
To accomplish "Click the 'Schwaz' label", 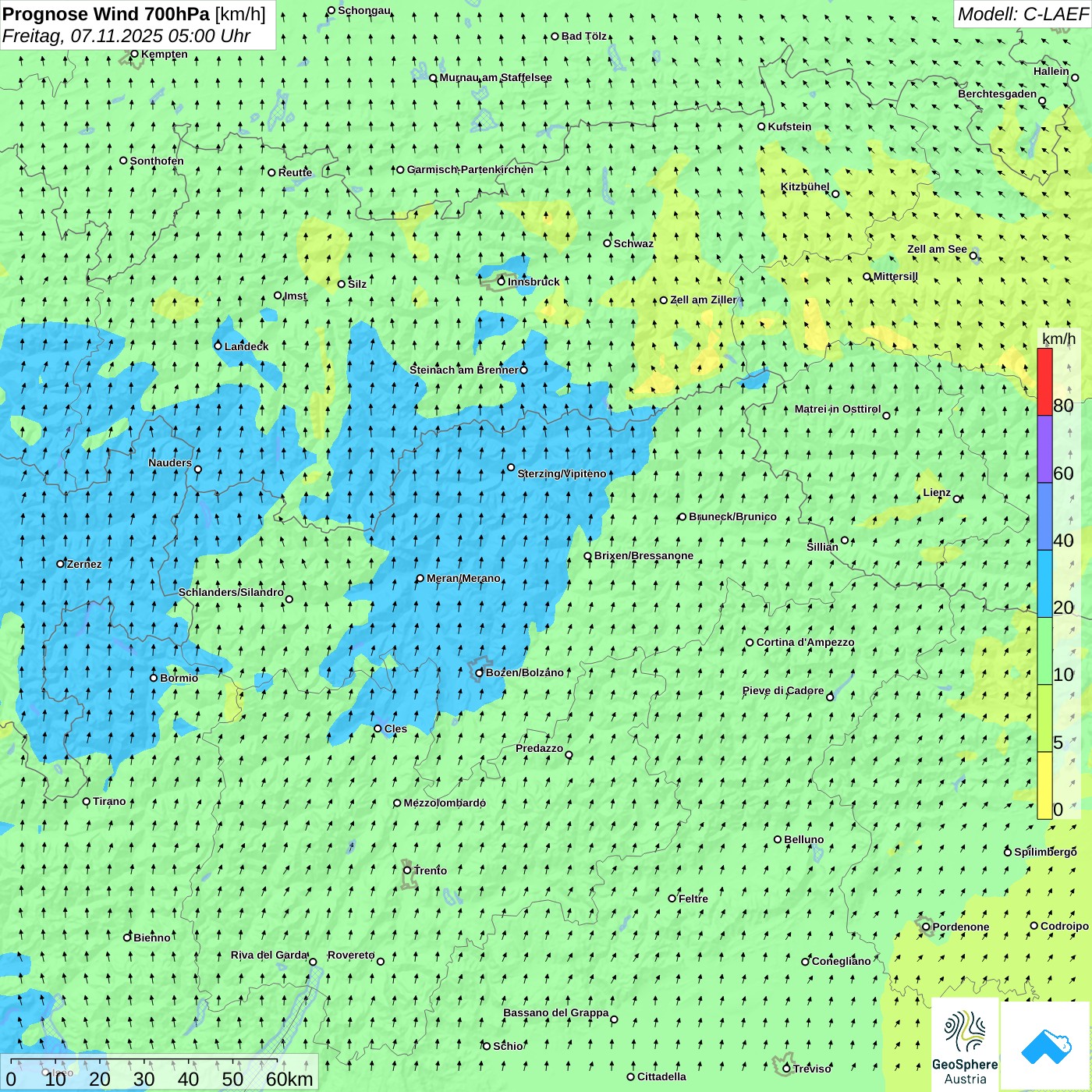I will 634,243.
